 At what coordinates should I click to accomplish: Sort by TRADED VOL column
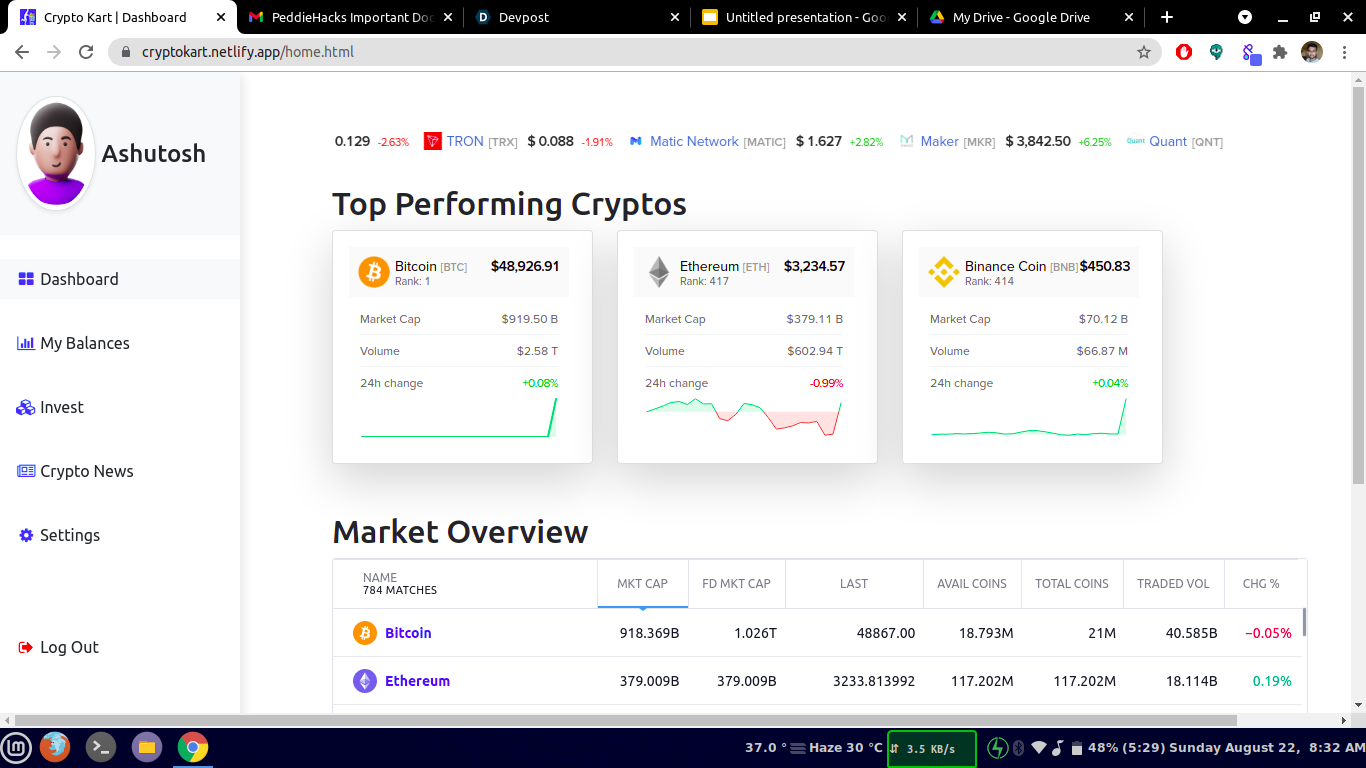click(1173, 583)
